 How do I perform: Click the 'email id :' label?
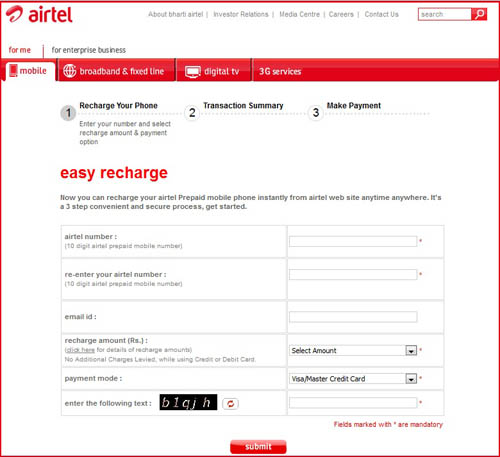(80, 317)
